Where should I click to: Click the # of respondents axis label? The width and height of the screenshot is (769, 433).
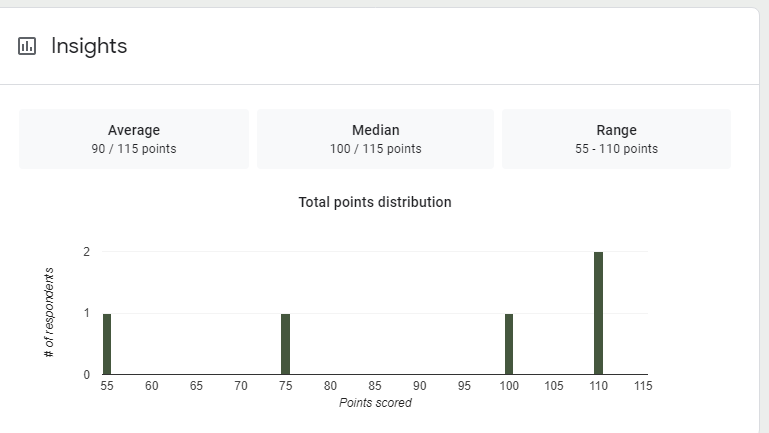tap(50, 313)
